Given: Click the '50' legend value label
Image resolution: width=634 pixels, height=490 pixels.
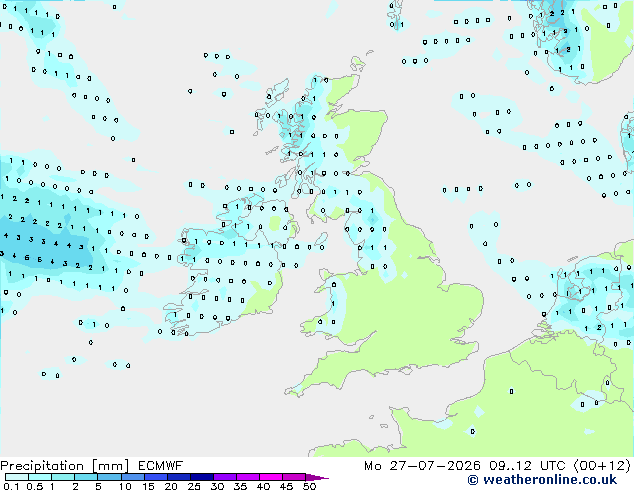Looking at the screenshot, I should [309, 486].
